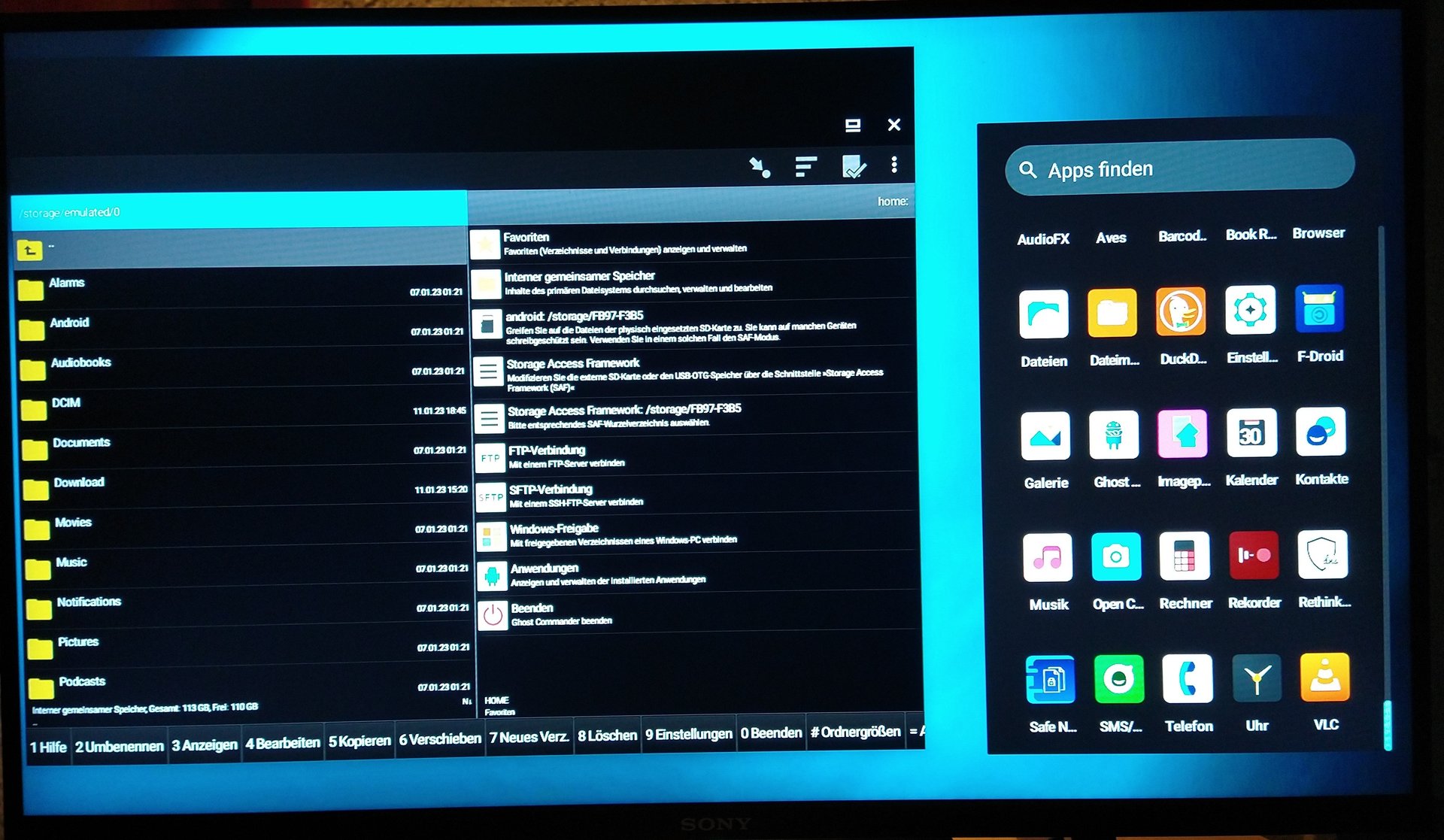
Task: Select the Audiobooks folder
Action: (x=244, y=366)
